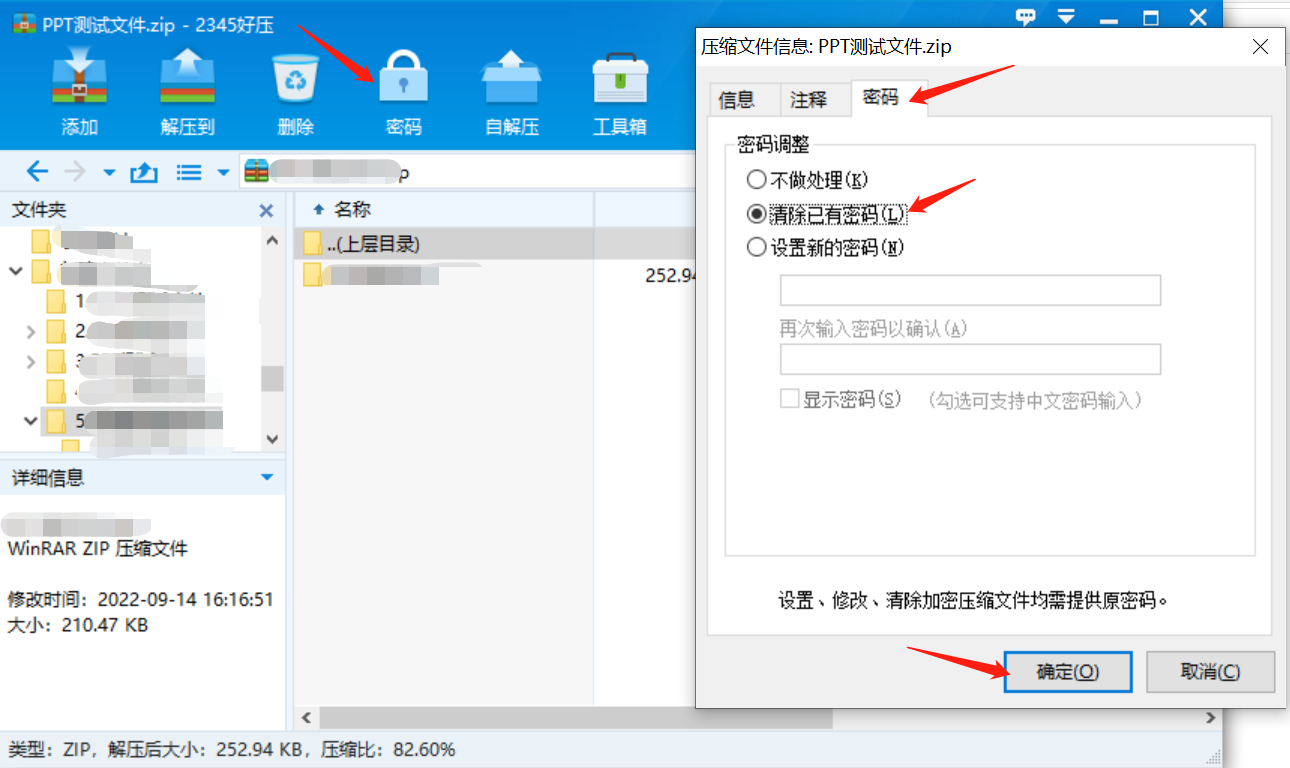This screenshot has width=1290, height=768.
Task: Switch to the 信息 tab
Action: (x=737, y=99)
